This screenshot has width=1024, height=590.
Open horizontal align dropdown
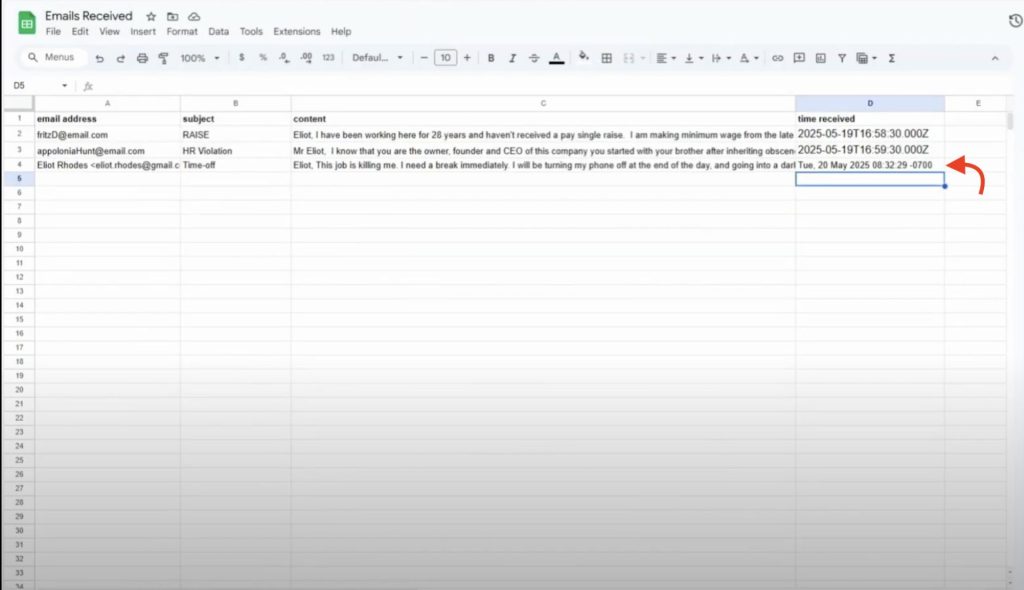[665, 58]
